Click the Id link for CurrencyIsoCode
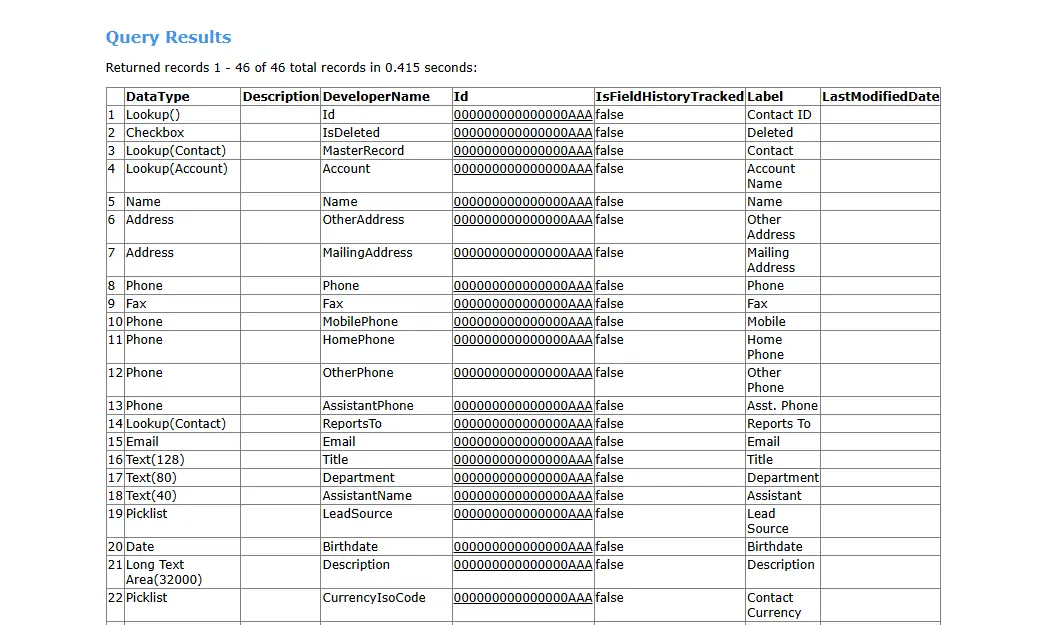The width and height of the screenshot is (1051, 625). pyautogui.click(x=522, y=598)
